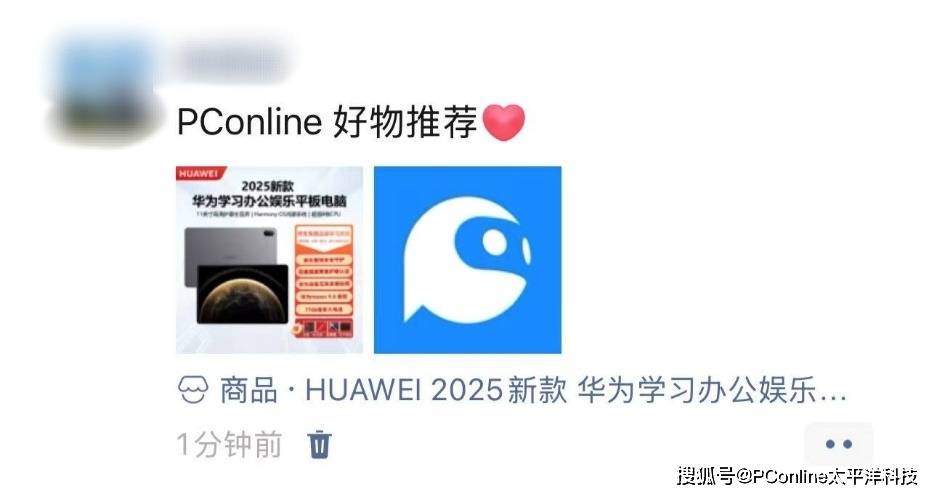
Task: Click the 搜狐号@PConline太平洋科技 watermark
Action: point(798,476)
